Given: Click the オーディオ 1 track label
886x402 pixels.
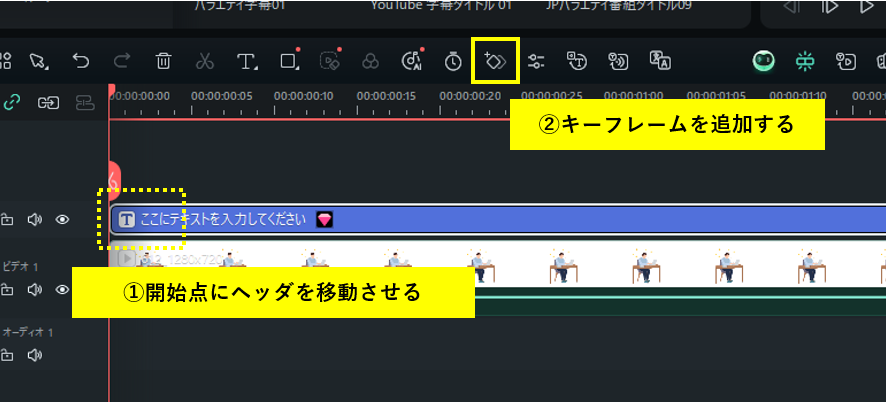Looking at the screenshot, I should (x=28, y=332).
